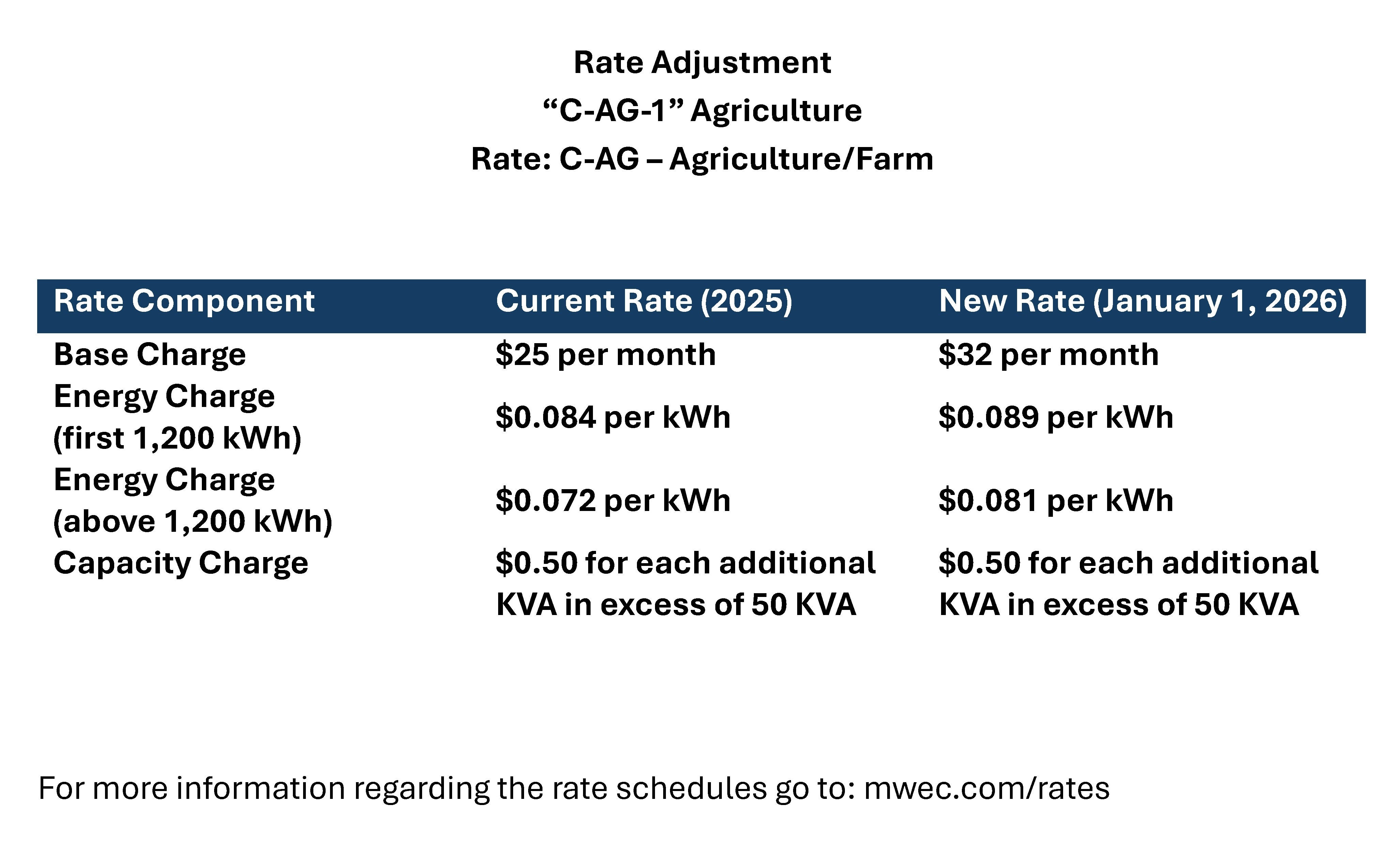Screen dimensions: 1400x848
Task: Click the "$32 per month" new base charge
Action: [x=1048, y=355]
